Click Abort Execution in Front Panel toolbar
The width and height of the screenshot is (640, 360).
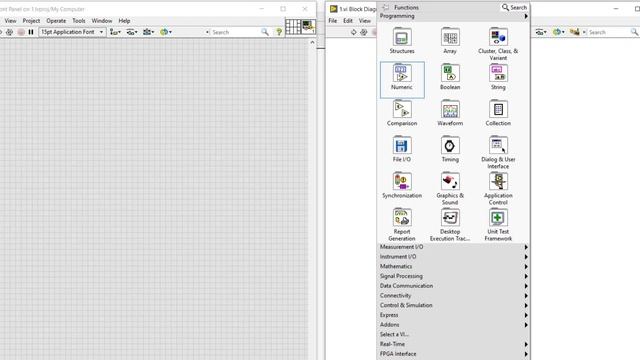[21, 32]
